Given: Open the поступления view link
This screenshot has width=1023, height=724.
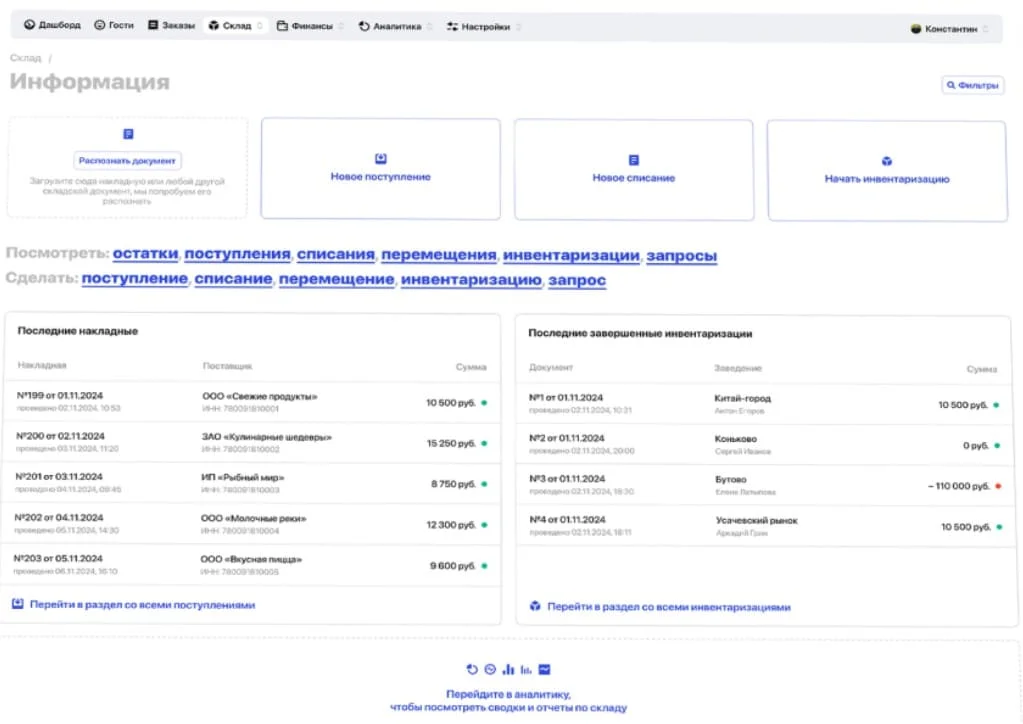Looking at the screenshot, I should [237, 254].
